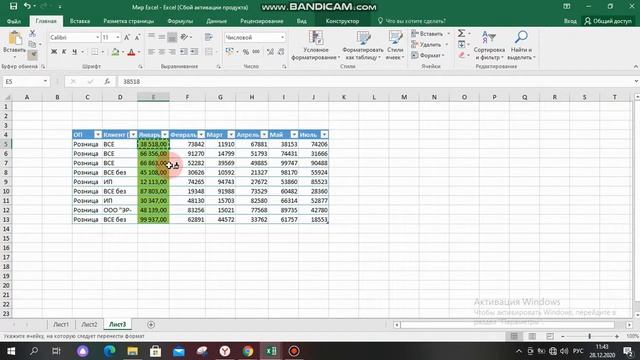640x360 pixels.
Task: Toggle Underline (Ч) formatting
Action: (74, 52)
